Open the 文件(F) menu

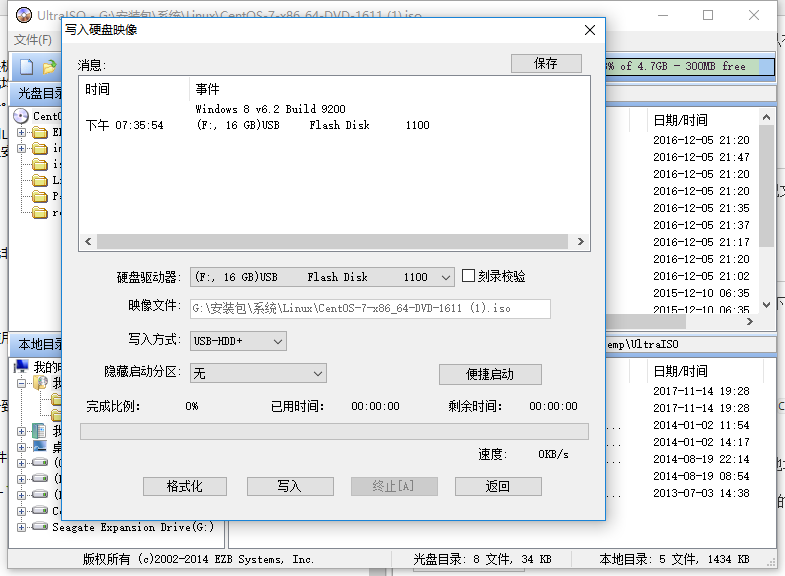33,40
